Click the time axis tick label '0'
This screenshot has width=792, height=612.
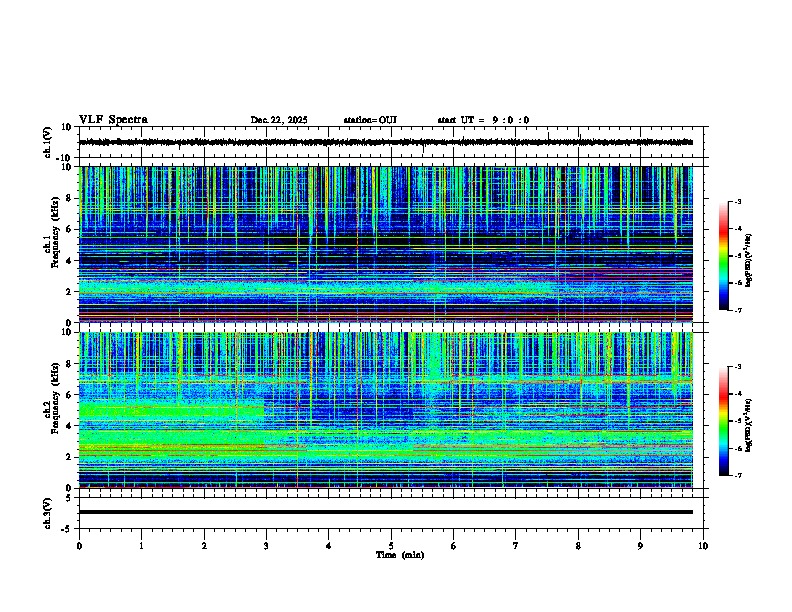coord(79,546)
